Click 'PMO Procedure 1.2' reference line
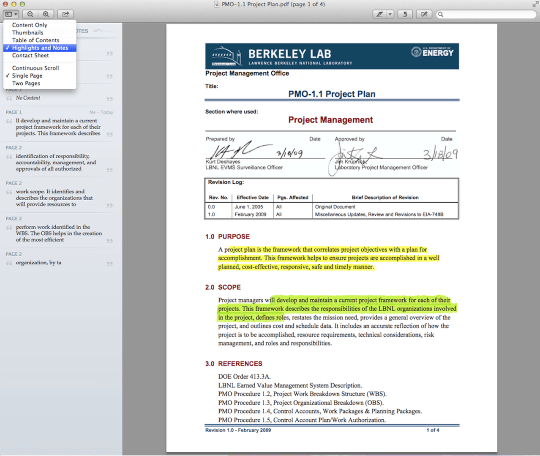 [302, 394]
